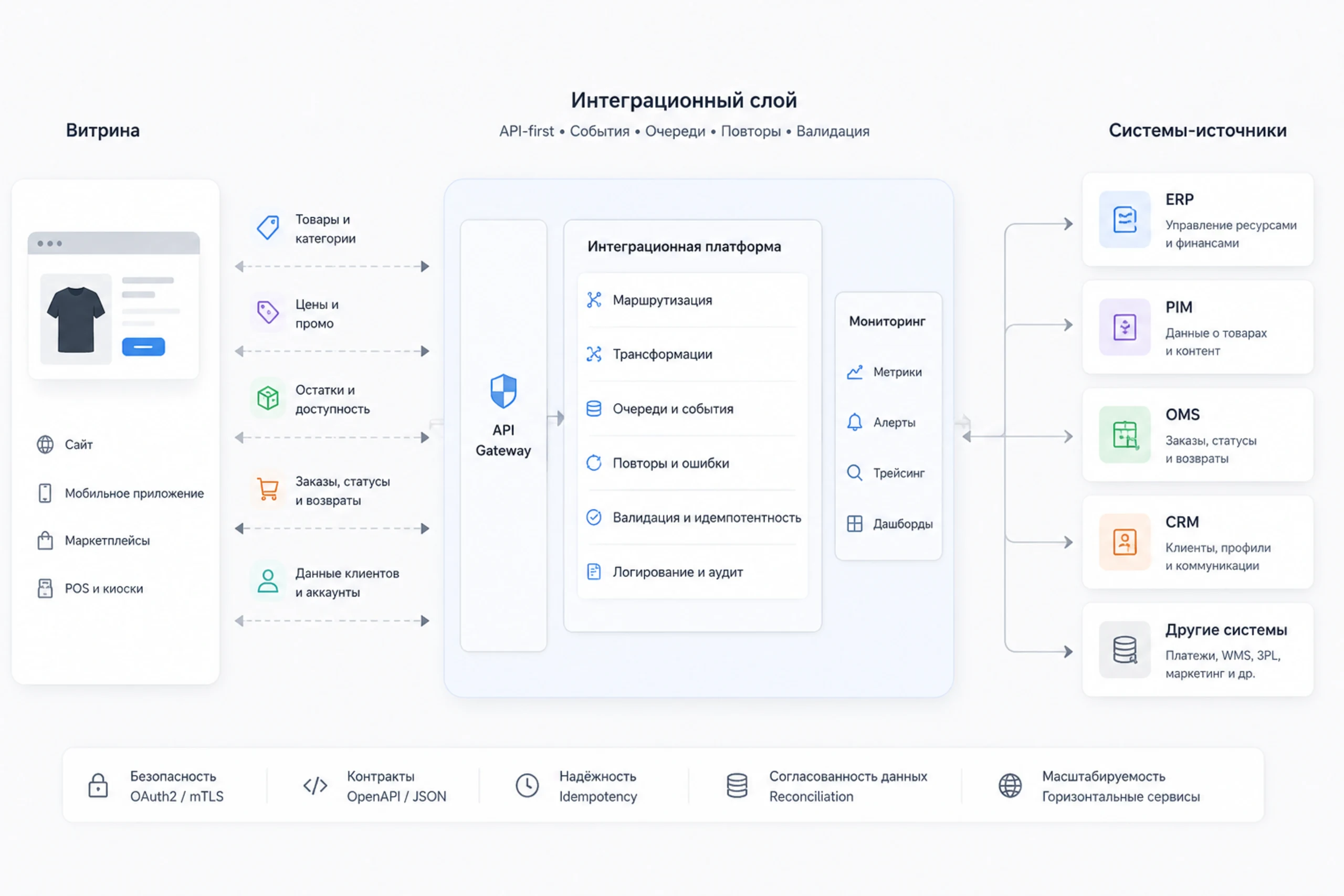Click the Дашборды grid icon

[854, 523]
